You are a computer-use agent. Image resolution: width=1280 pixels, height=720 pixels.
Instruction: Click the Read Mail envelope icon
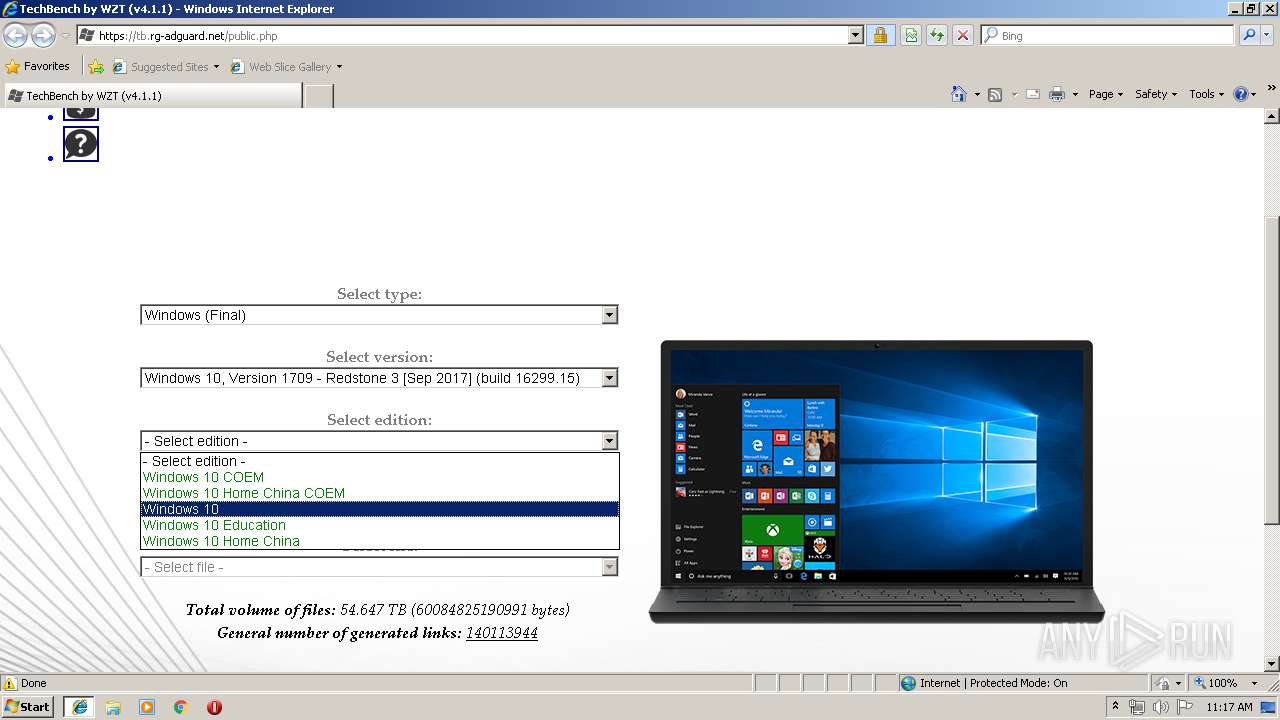[x=1033, y=94]
